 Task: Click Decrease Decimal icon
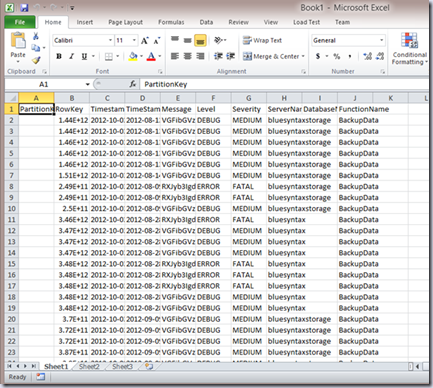tap(380, 56)
